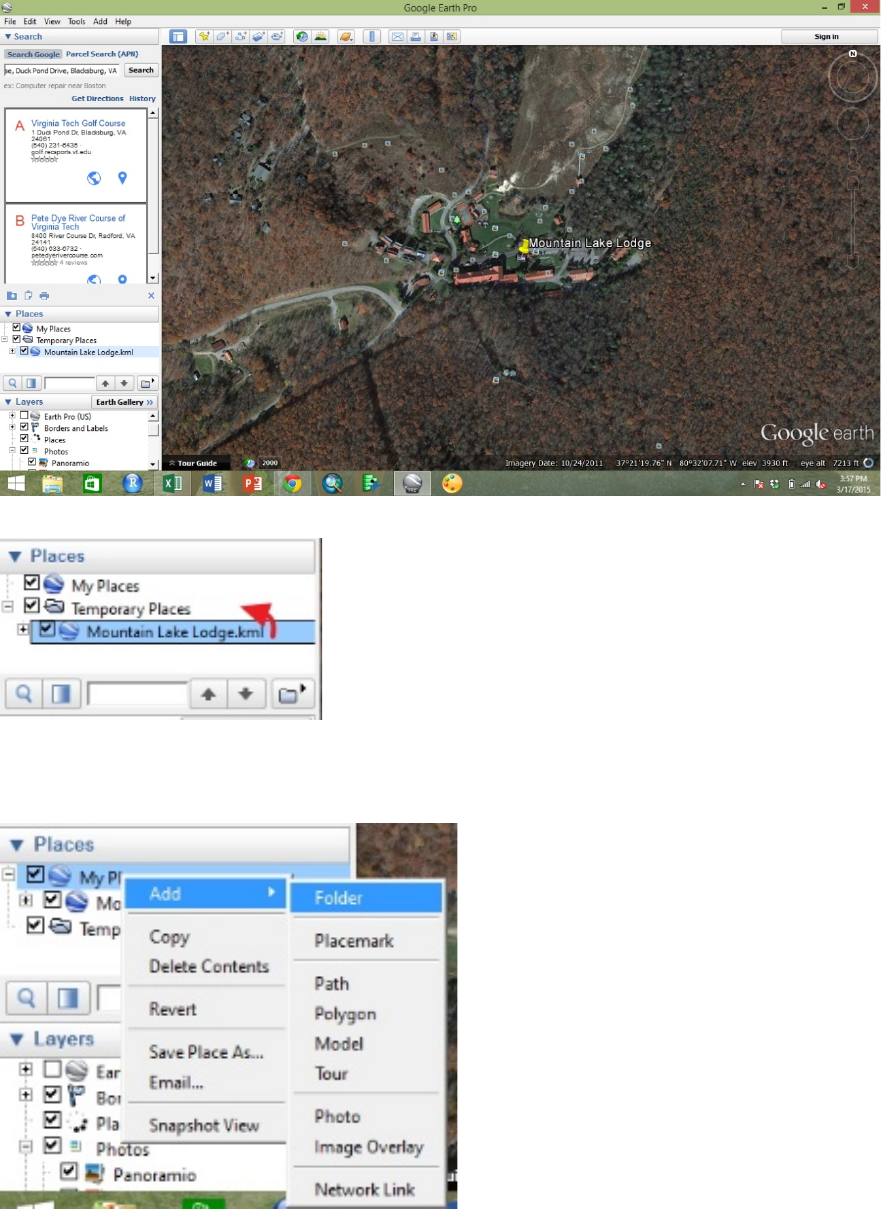Collapse Temporary Places tree node in main window
881x1209 pixels.
coord(5,340)
